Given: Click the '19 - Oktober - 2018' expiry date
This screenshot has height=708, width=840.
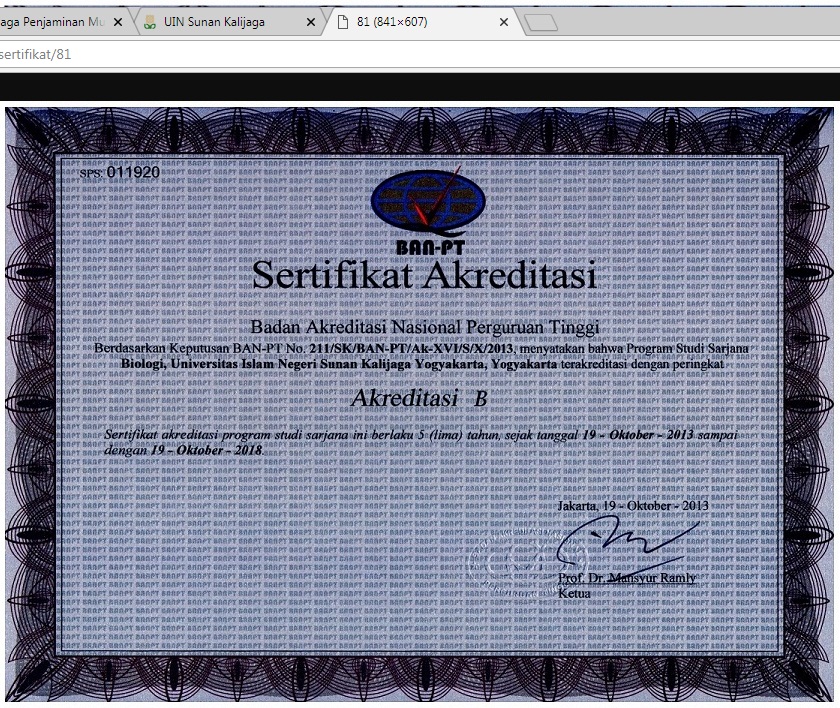Looking at the screenshot, I should click(207, 450).
